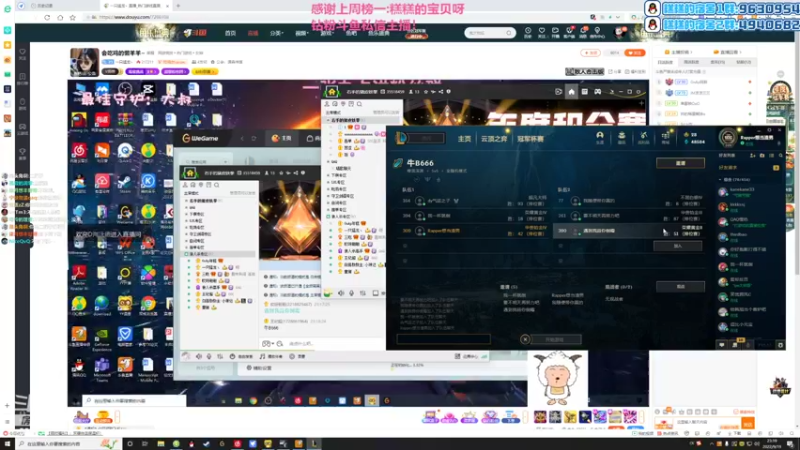Viewport: 800px width, 450px height.
Task: Open the streamer's avatar thumbnail
Action: pyautogui.click(x=84, y=62)
